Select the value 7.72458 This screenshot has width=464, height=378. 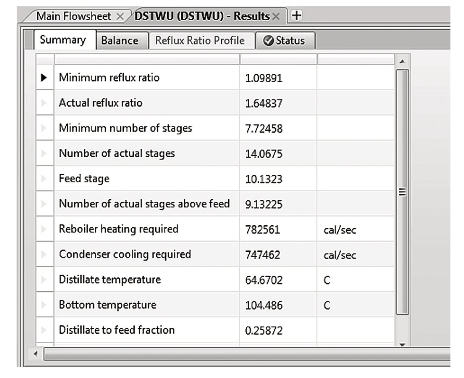[264, 129]
